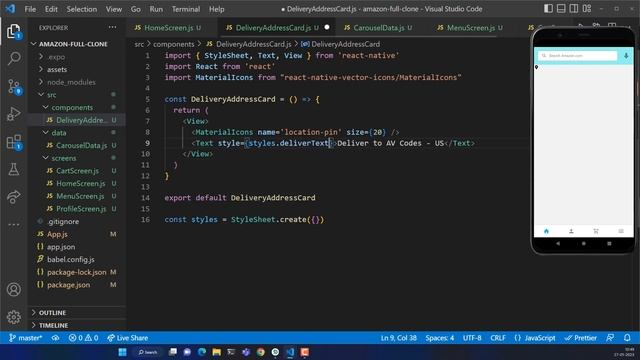Screen dimensions: 640x360
Task: Open notifications bell in status bar
Action: (627, 338)
